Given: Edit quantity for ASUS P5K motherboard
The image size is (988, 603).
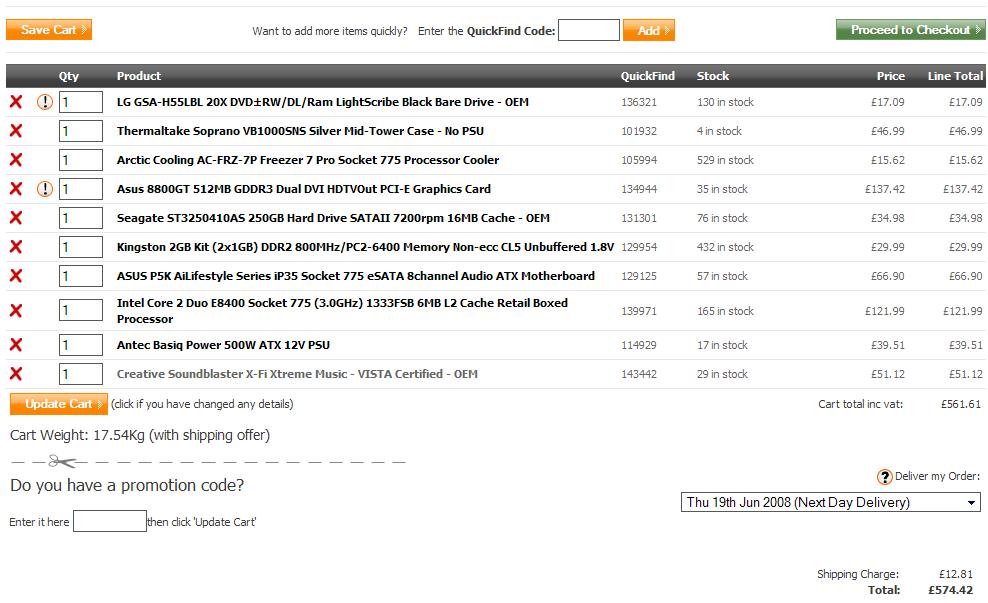Looking at the screenshot, I should tap(81, 276).
